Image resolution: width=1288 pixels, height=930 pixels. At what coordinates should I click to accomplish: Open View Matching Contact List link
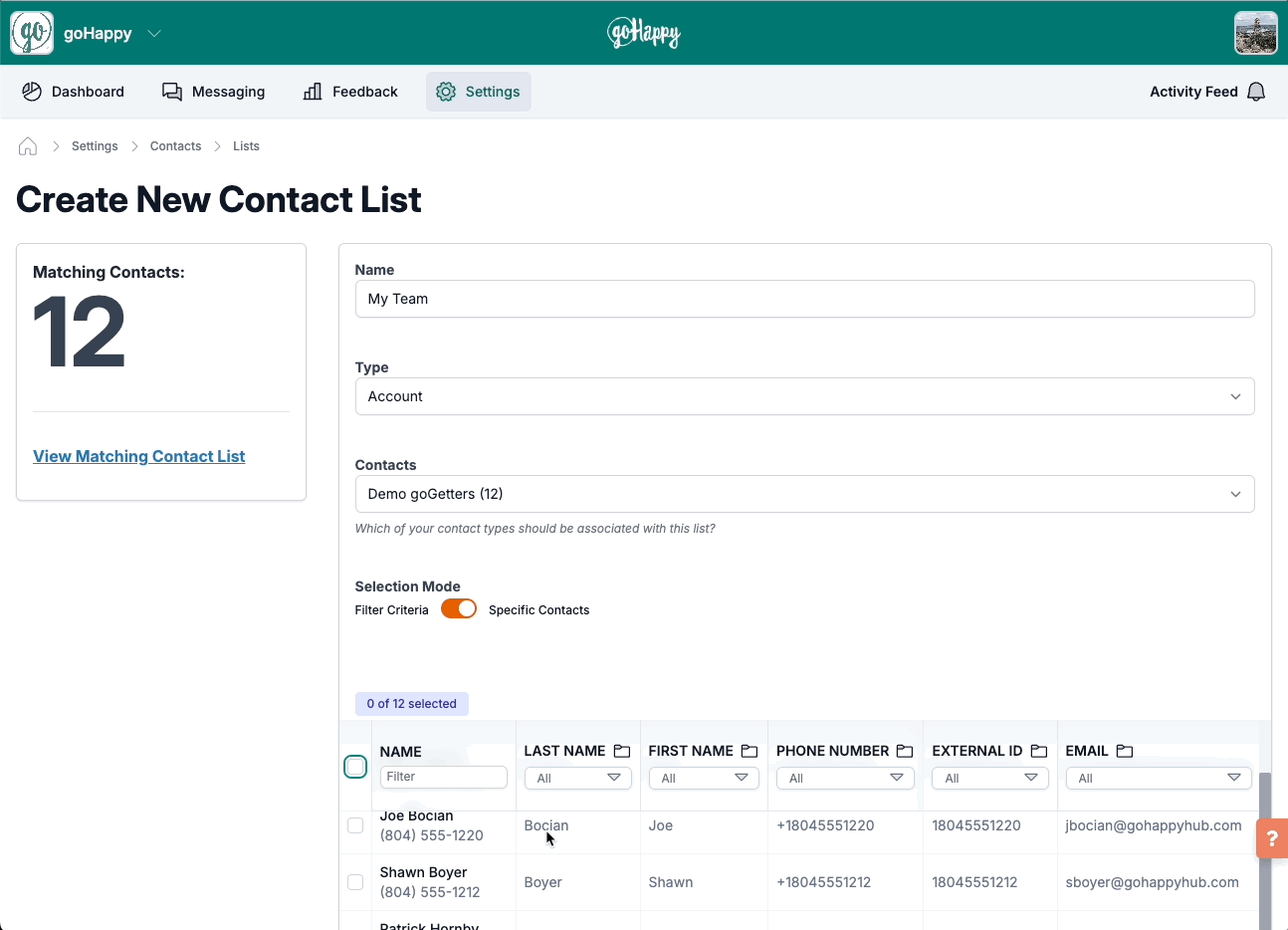point(138,456)
